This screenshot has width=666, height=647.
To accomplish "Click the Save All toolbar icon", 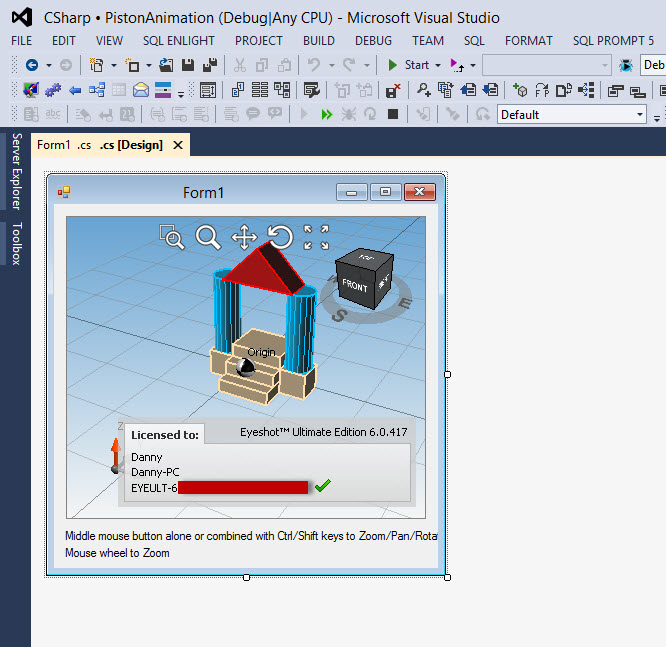I will click(x=209, y=65).
